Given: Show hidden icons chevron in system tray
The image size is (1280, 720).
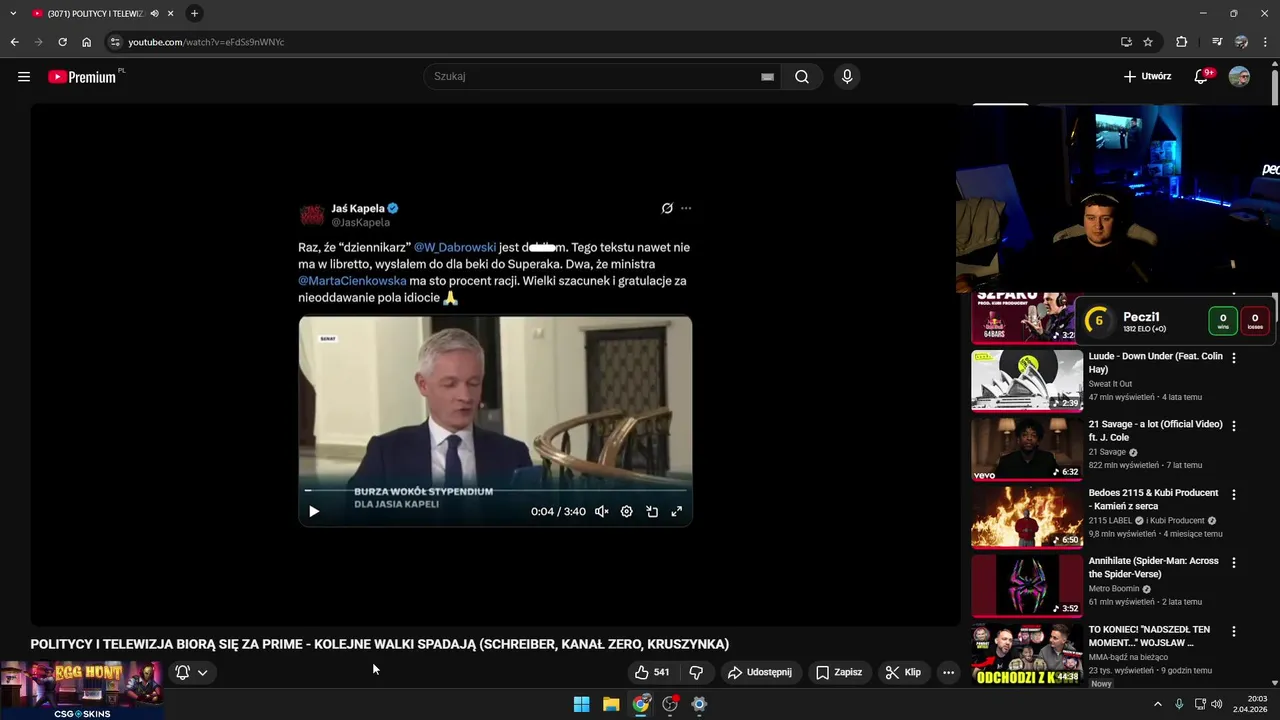Looking at the screenshot, I should pos(1158,704).
